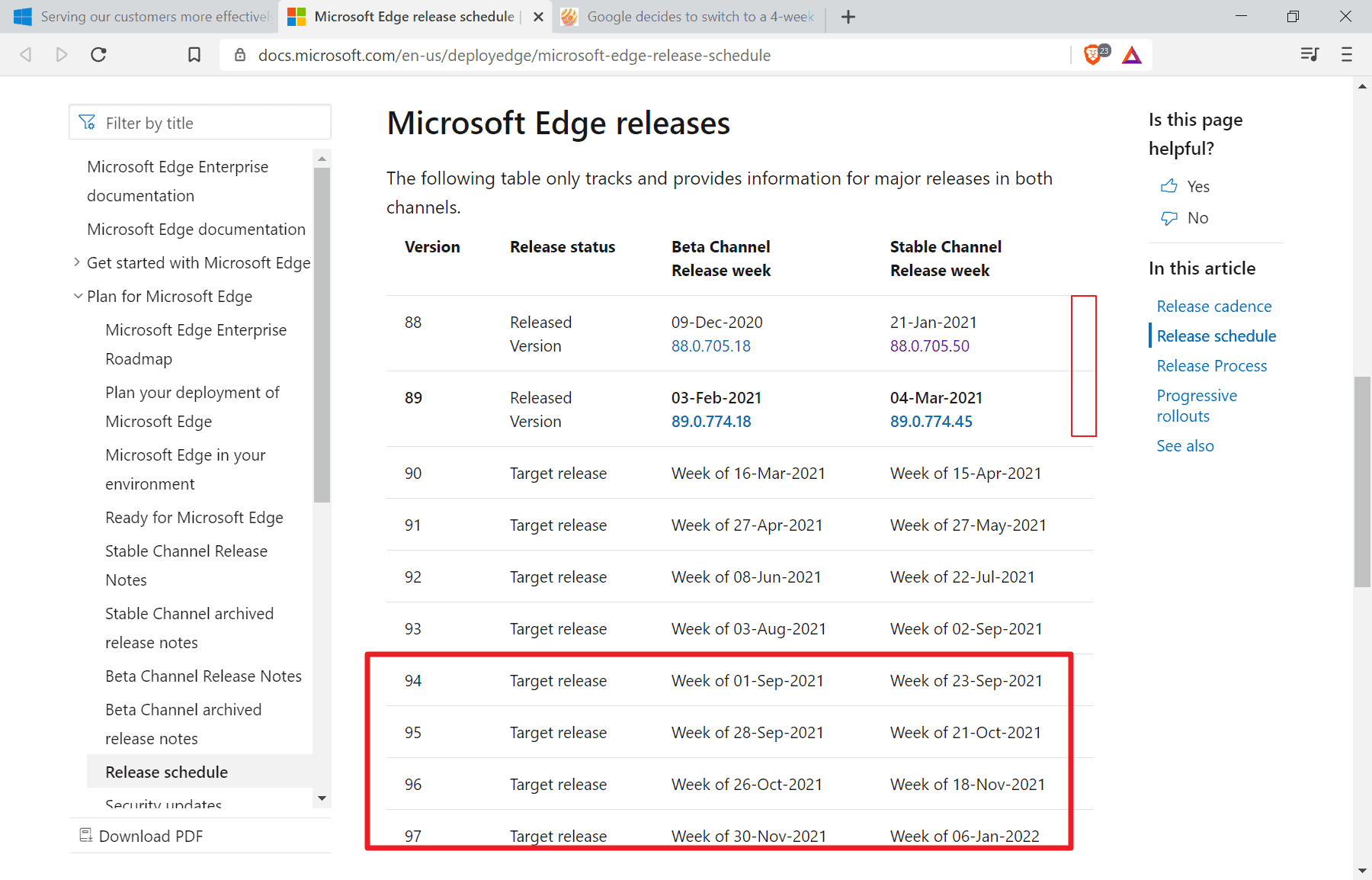Screen dimensions: 1372x880
Task: Jump to Release cadence section
Action: coord(1213,307)
